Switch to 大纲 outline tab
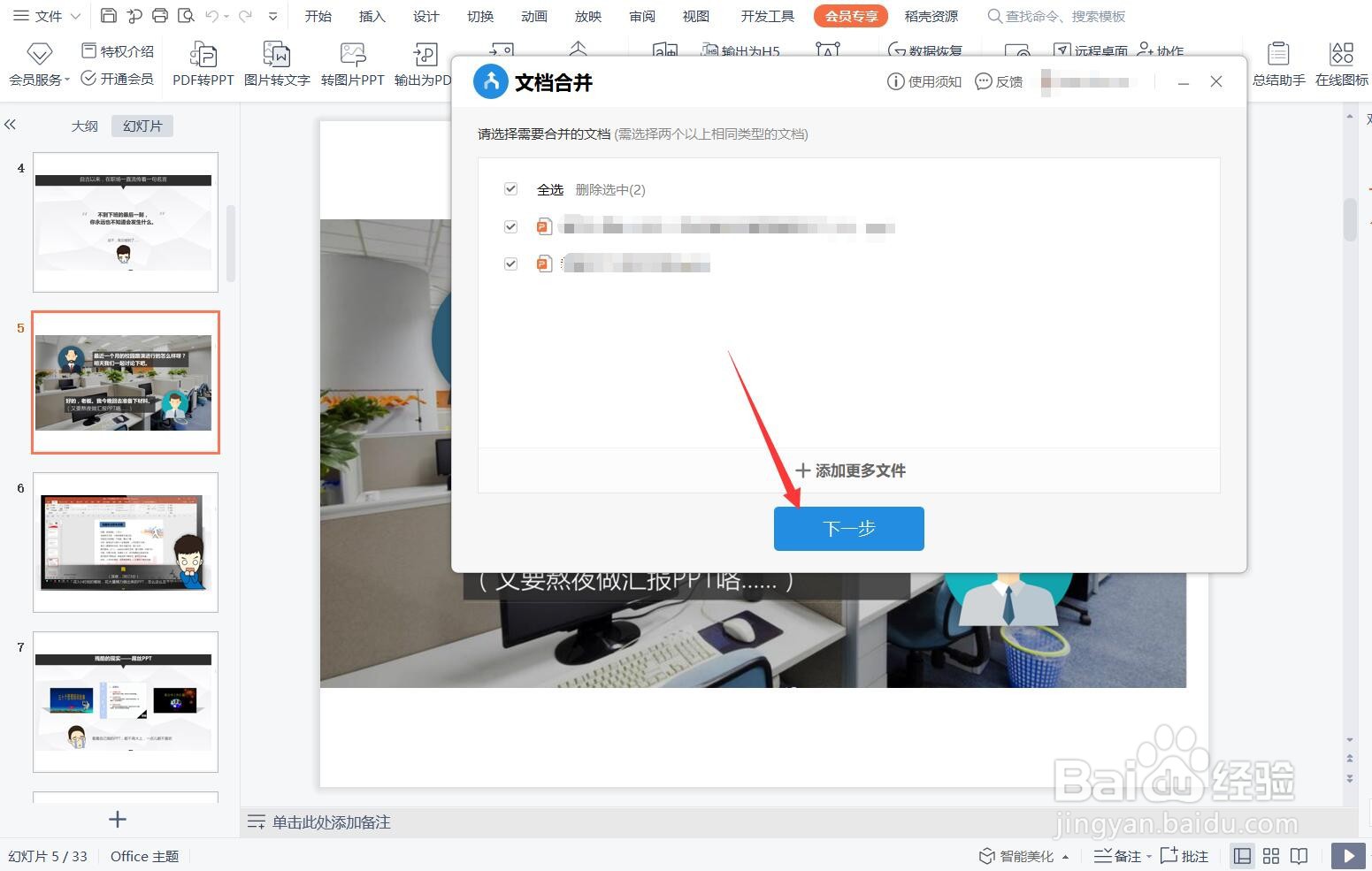This screenshot has height=871, width=1372. 84,126
